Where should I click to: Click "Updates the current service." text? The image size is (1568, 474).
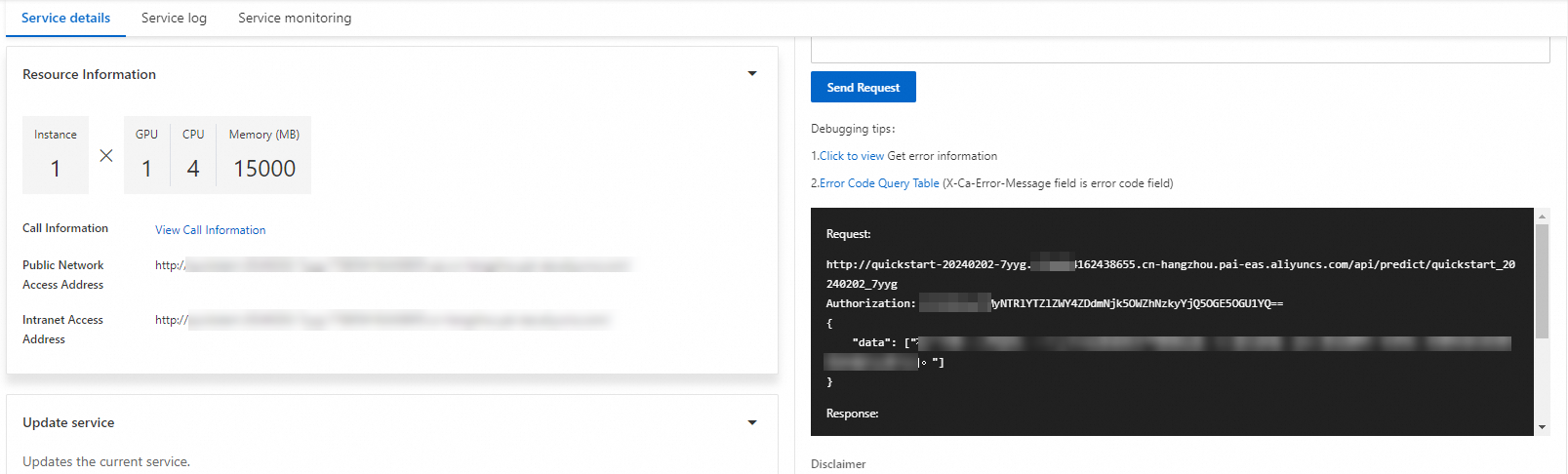point(106,461)
